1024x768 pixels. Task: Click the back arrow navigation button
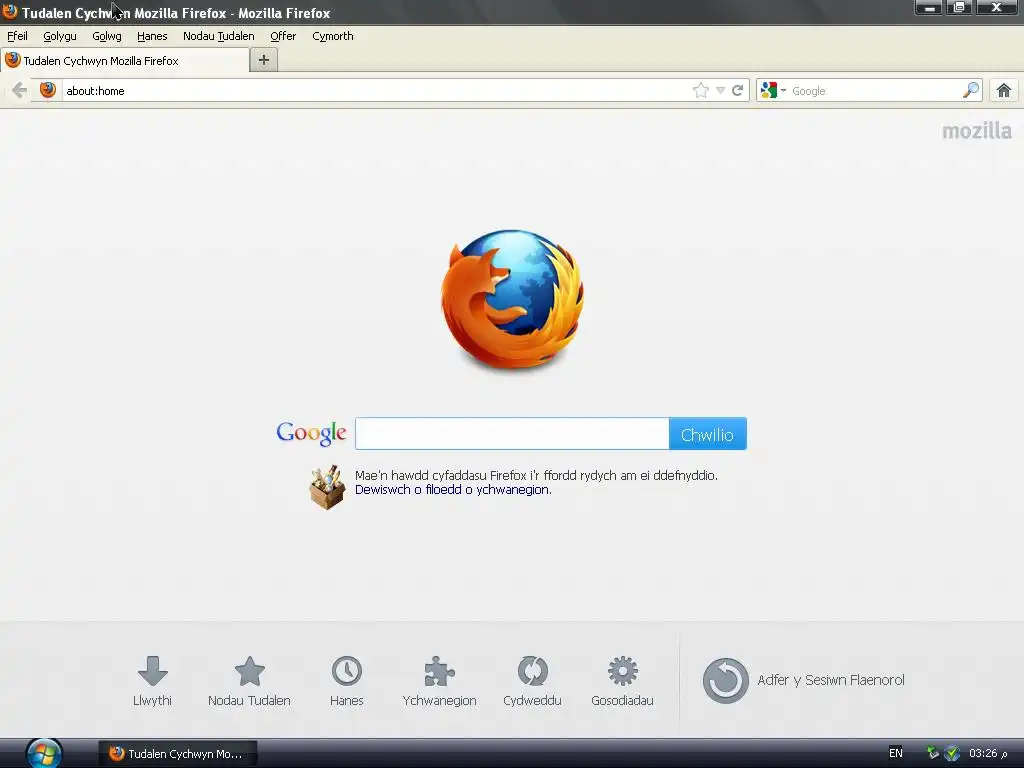pyautogui.click(x=20, y=90)
